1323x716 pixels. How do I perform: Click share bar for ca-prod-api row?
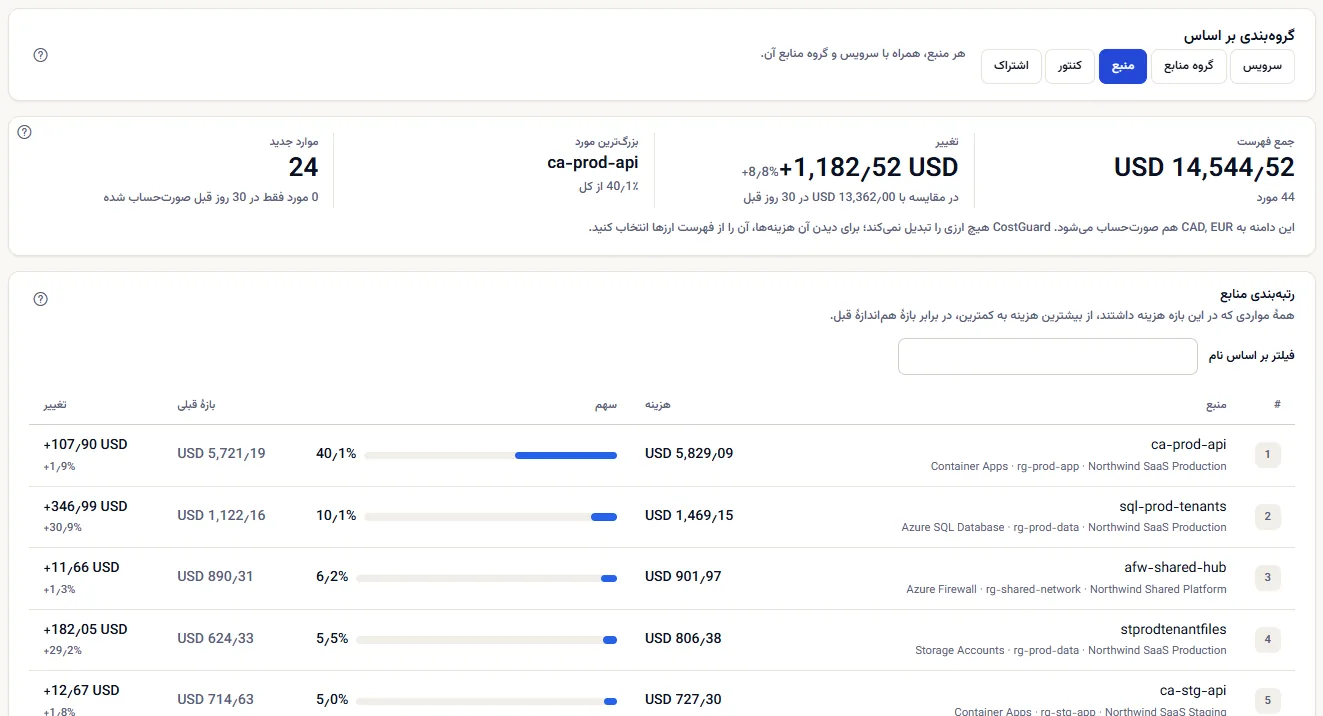(x=490, y=456)
